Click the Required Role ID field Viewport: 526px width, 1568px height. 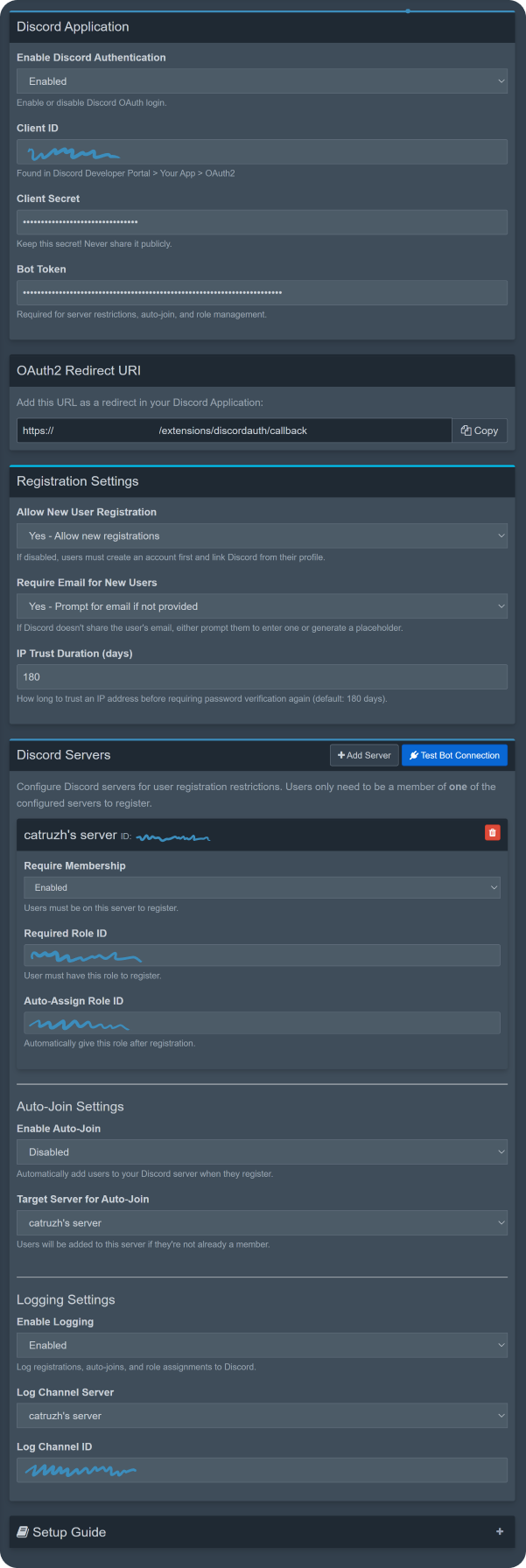[262, 955]
